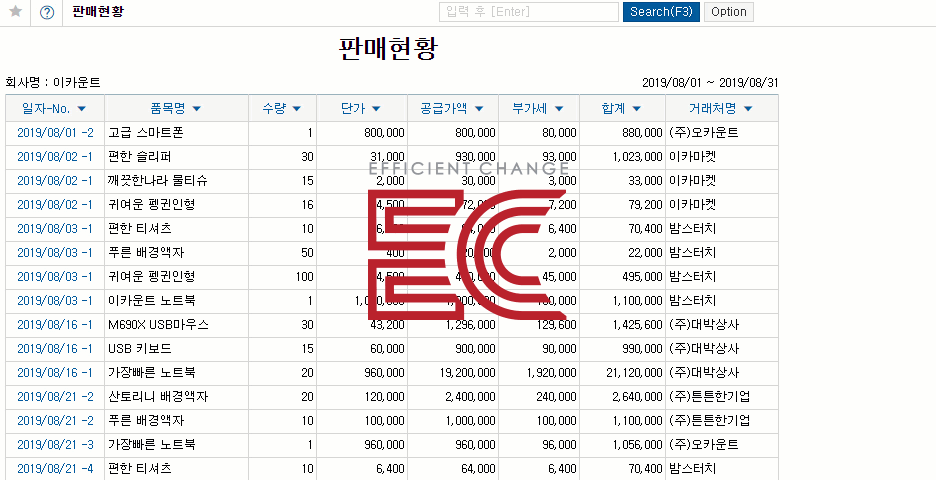Open the 공급가액 column dropdown arrow
The image size is (936, 480).
(478, 109)
